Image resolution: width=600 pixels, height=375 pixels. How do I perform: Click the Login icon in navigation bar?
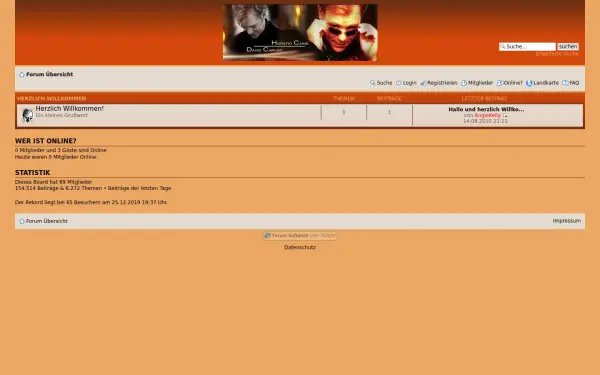click(399, 83)
